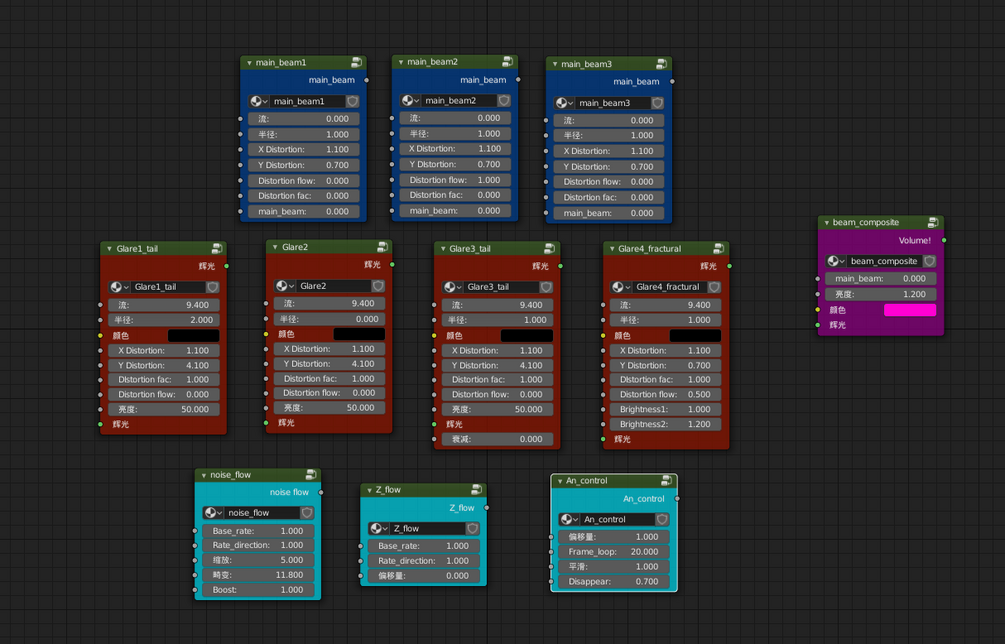Open the black color swatch in Glare2
The width and height of the screenshot is (1005, 644).
[x=359, y=334]
